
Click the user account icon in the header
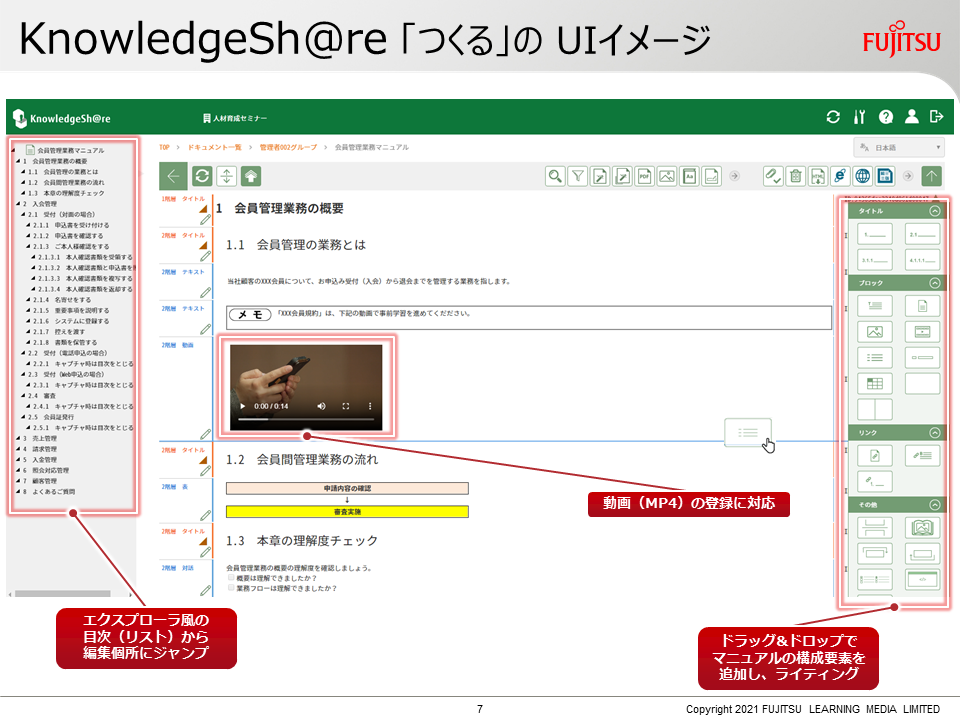click(912, 117)
